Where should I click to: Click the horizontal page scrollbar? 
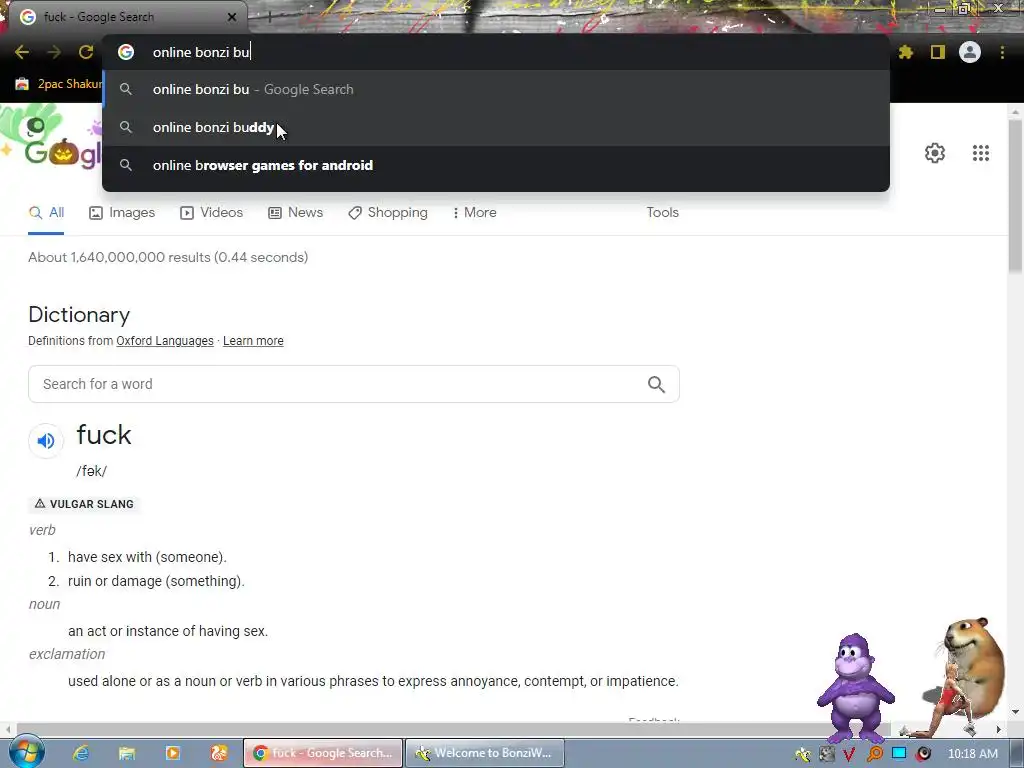pyautogui.click(x=454, y=729)
